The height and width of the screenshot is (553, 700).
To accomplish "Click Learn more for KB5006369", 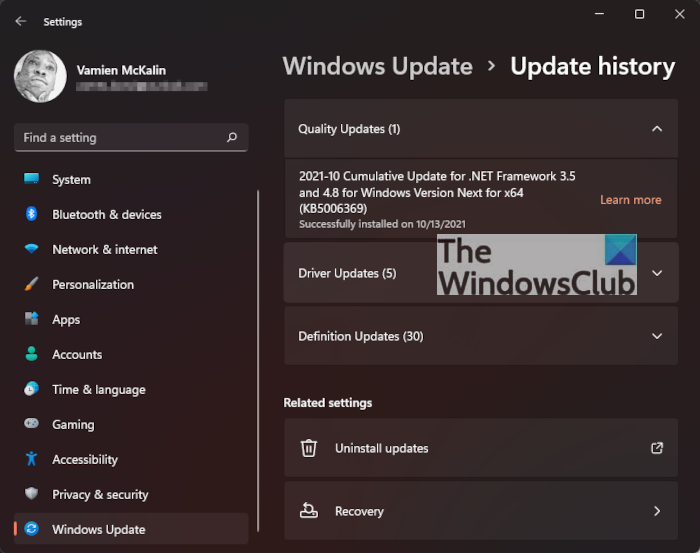I will (630, 200).
